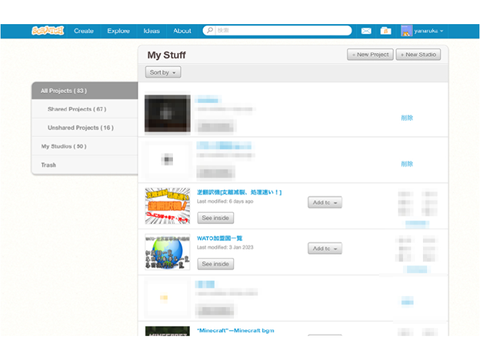The height and width of the screenshot is (360, 480).
Task: Open the About page
Action: [182, 31]
